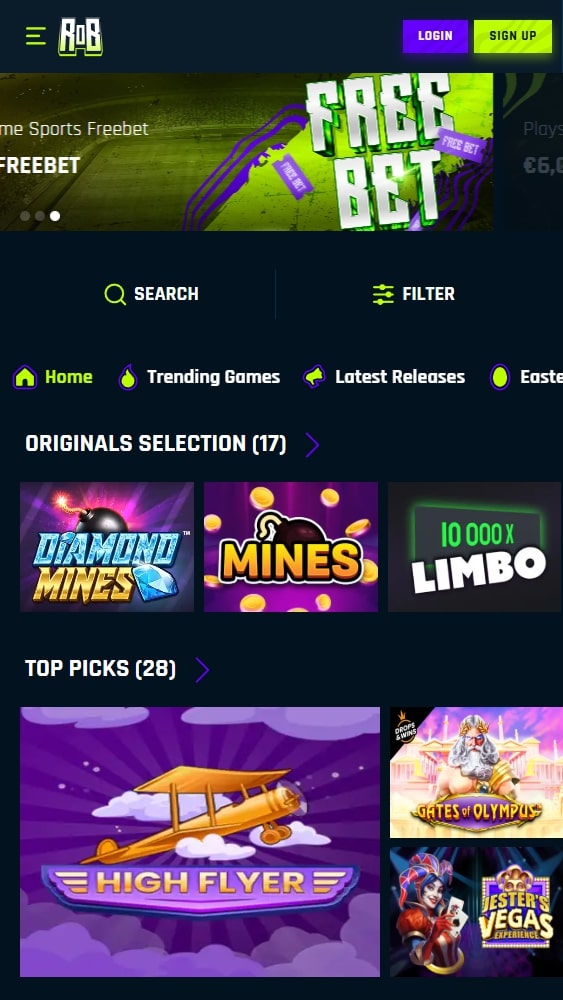Click the Home house icon
This screenshot has width=563, height=1000.
(25, 377)
